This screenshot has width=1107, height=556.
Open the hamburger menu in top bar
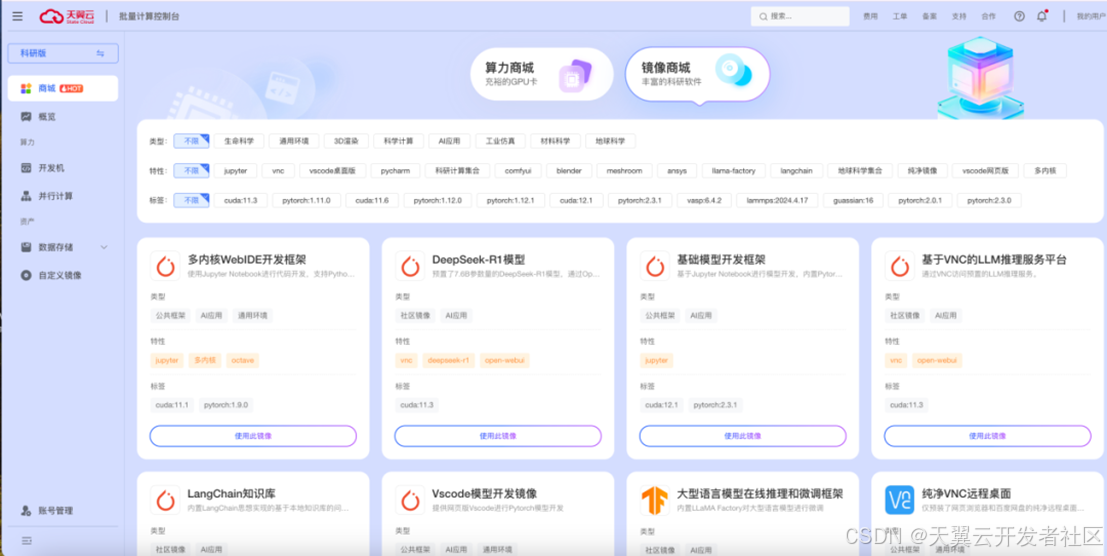(x=17, y=16)
